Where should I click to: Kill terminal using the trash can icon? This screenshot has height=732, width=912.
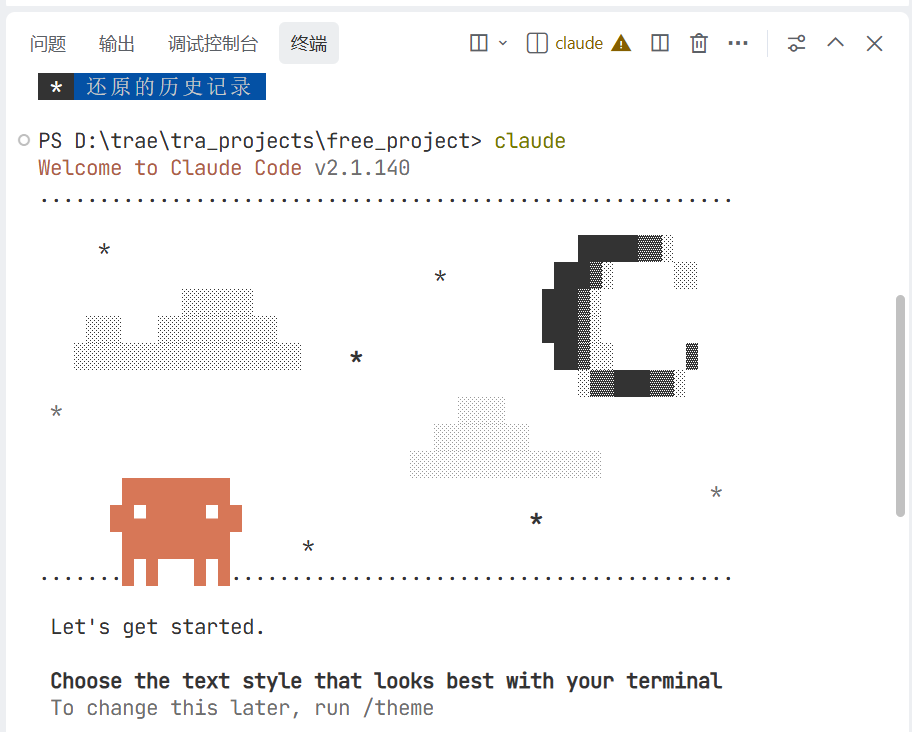click(x=699, y=43)
